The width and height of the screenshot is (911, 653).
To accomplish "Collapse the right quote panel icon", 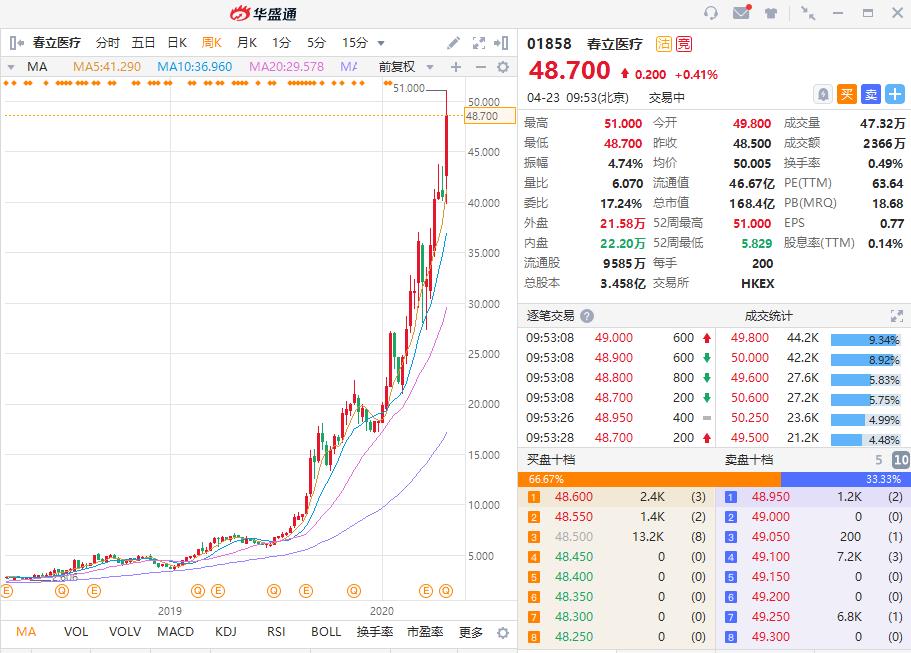I will (501, 42).
